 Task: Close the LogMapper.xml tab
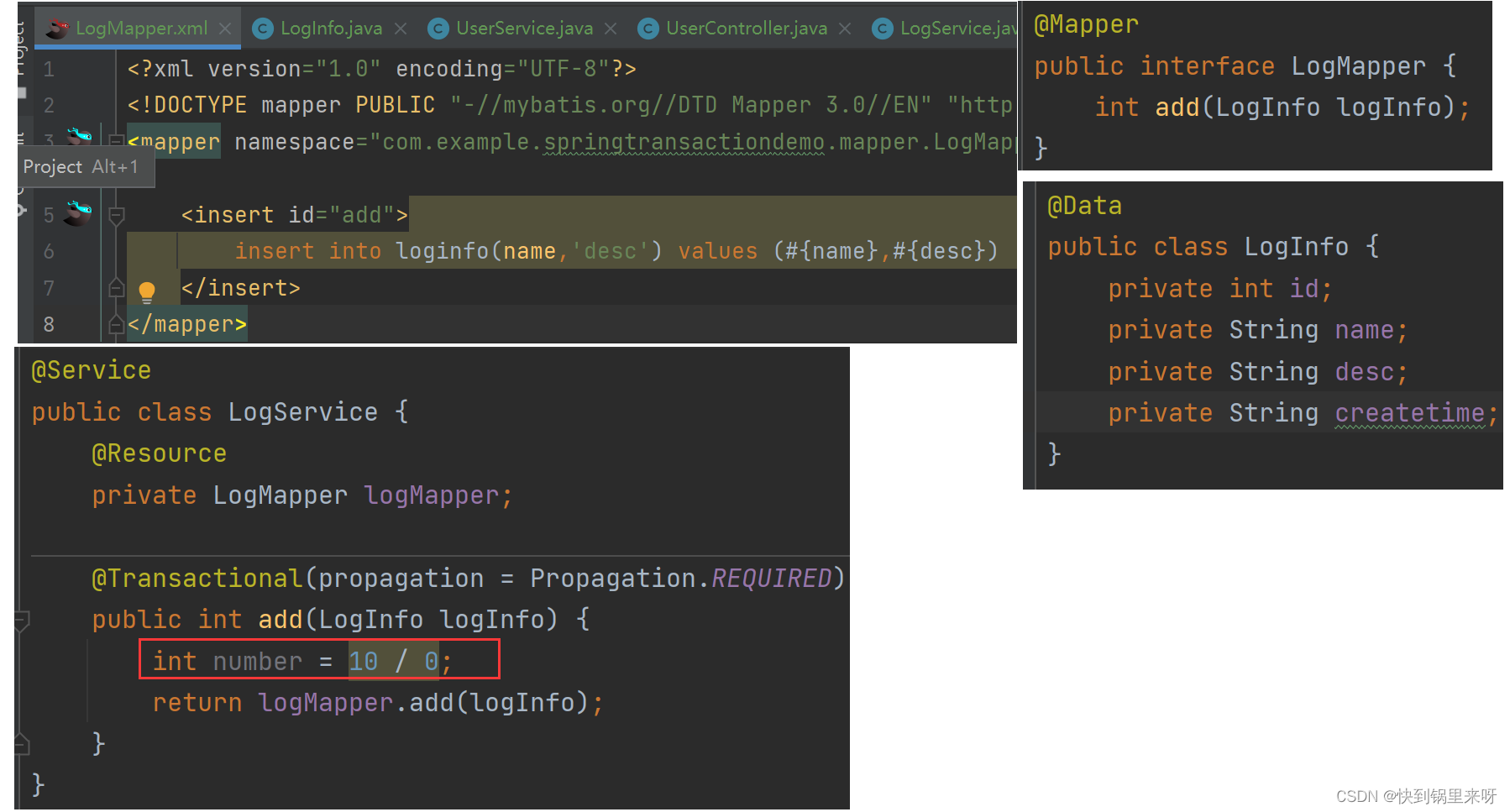(225, 29)
